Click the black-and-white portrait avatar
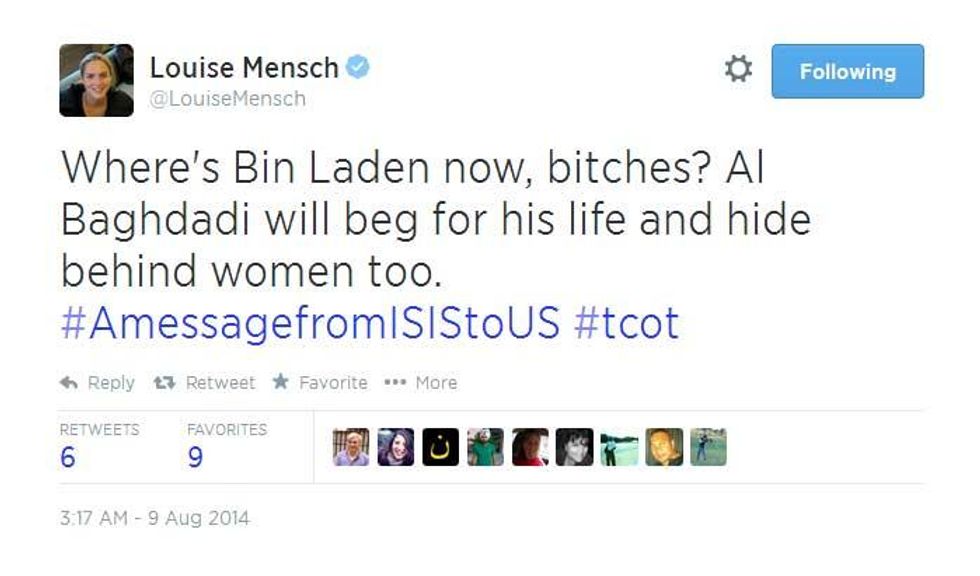The width and height of the screenshot is (980, 576). pos(574,447)
